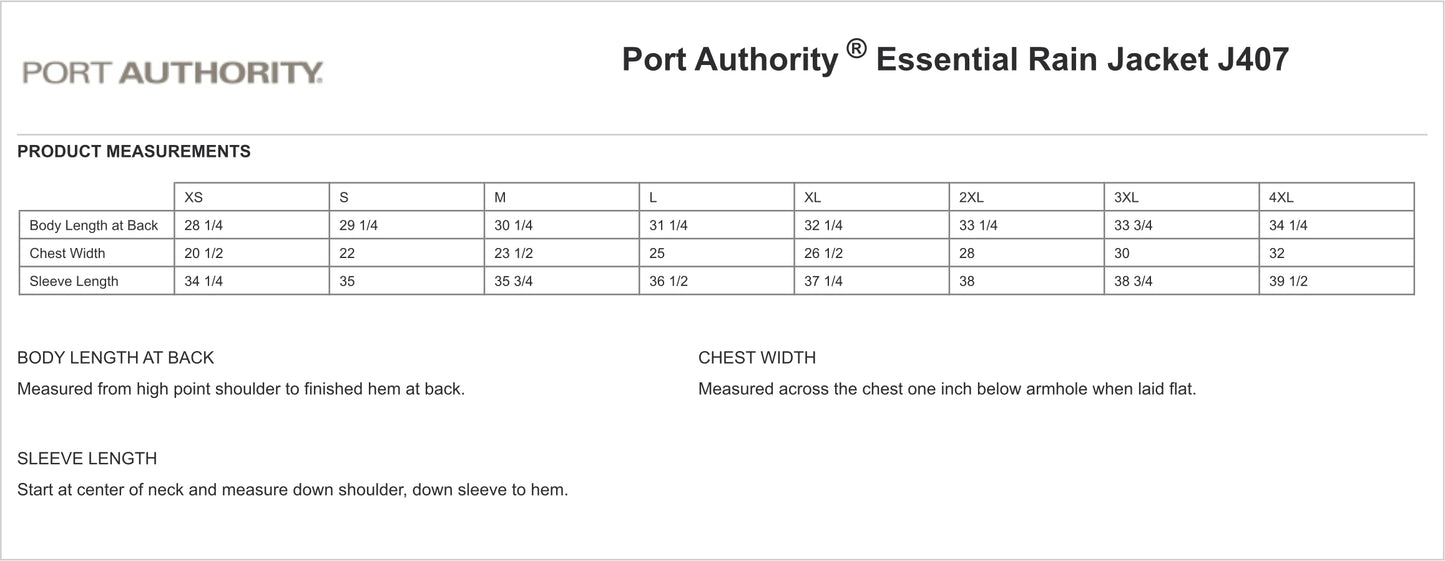Click the text about measuring below armhole
The height and width of the screenshot is (561, 1445).
[x=946, y=389]
